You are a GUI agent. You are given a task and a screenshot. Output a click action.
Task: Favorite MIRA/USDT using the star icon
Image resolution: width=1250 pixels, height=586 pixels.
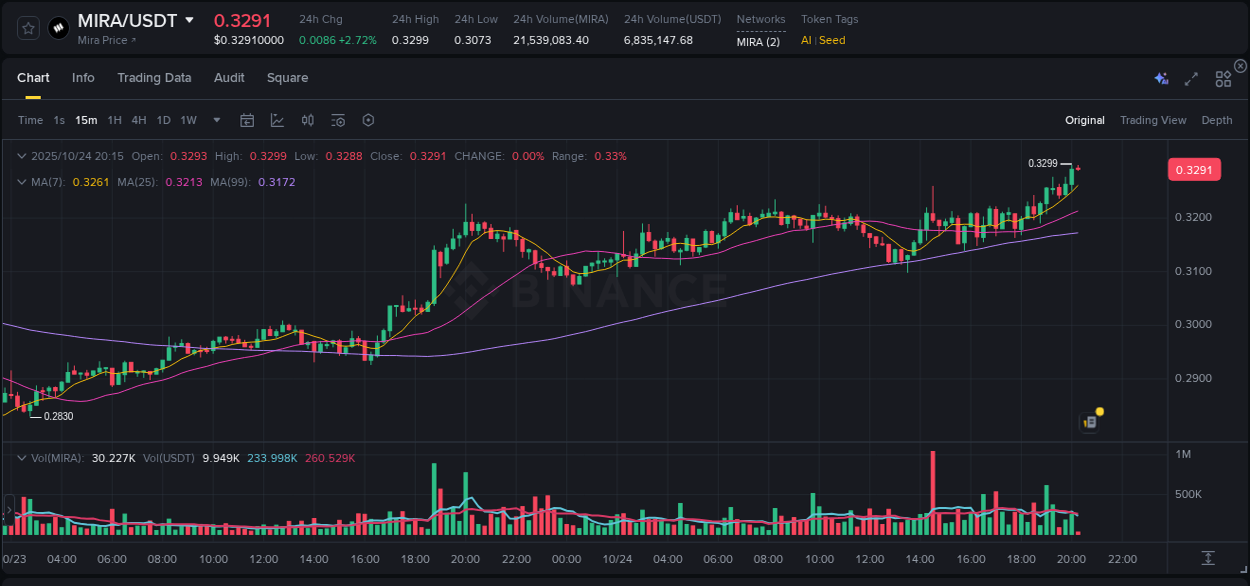(27, 27)
